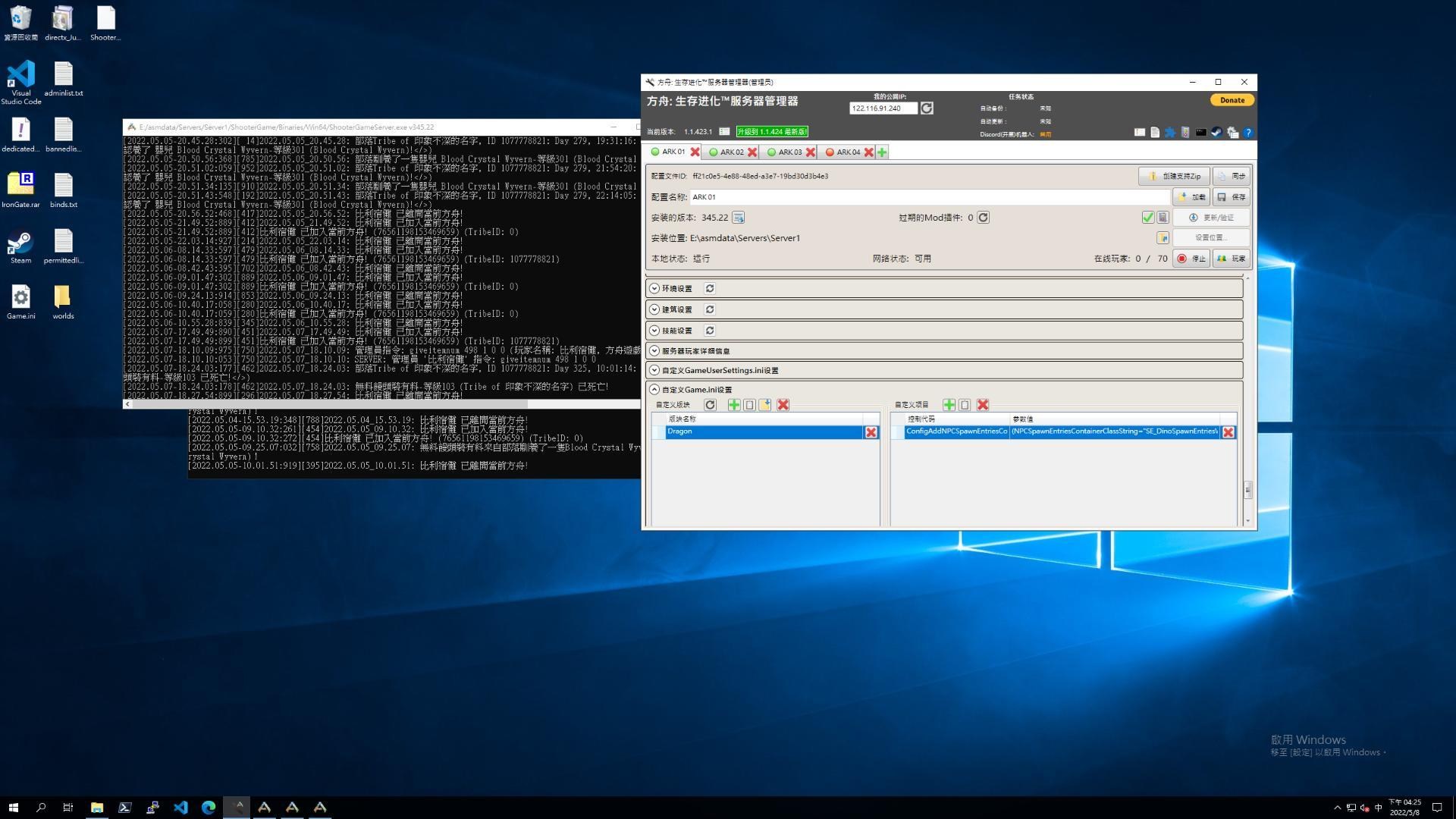This screenshot has height=819, width=1456.
Task: Add a new 自定义项目 item (green plus)
Action: 949,405
